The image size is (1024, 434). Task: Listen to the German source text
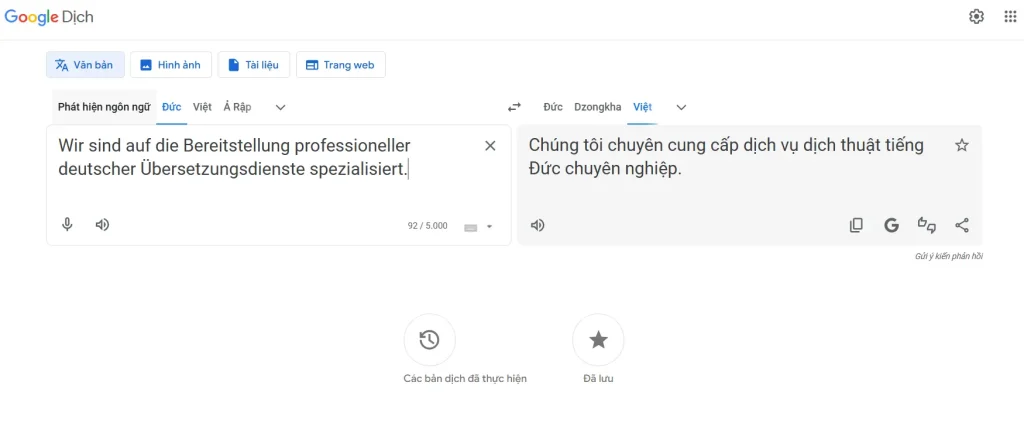click(x=102, y=225)
